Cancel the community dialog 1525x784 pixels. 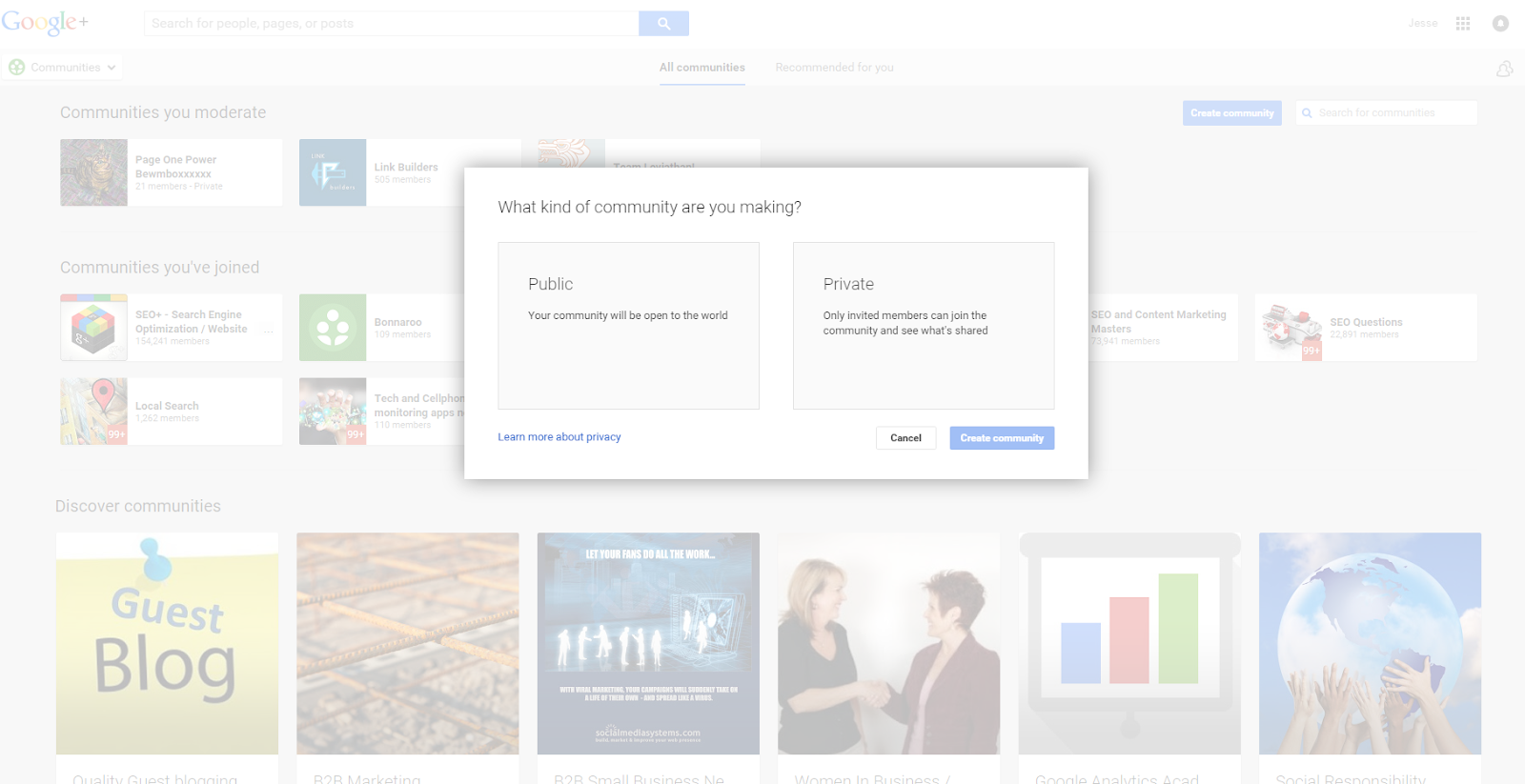pos(905,438)
